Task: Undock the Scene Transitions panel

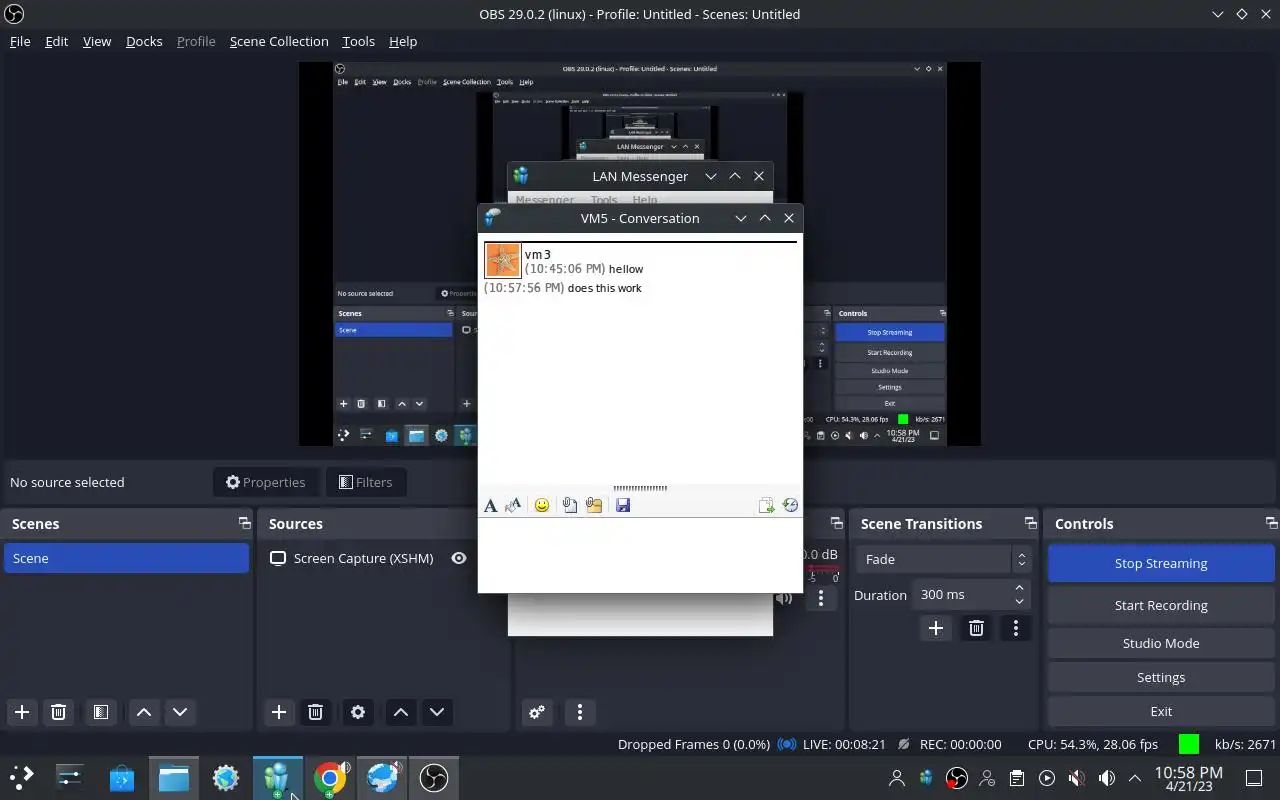Action: 1031,523
